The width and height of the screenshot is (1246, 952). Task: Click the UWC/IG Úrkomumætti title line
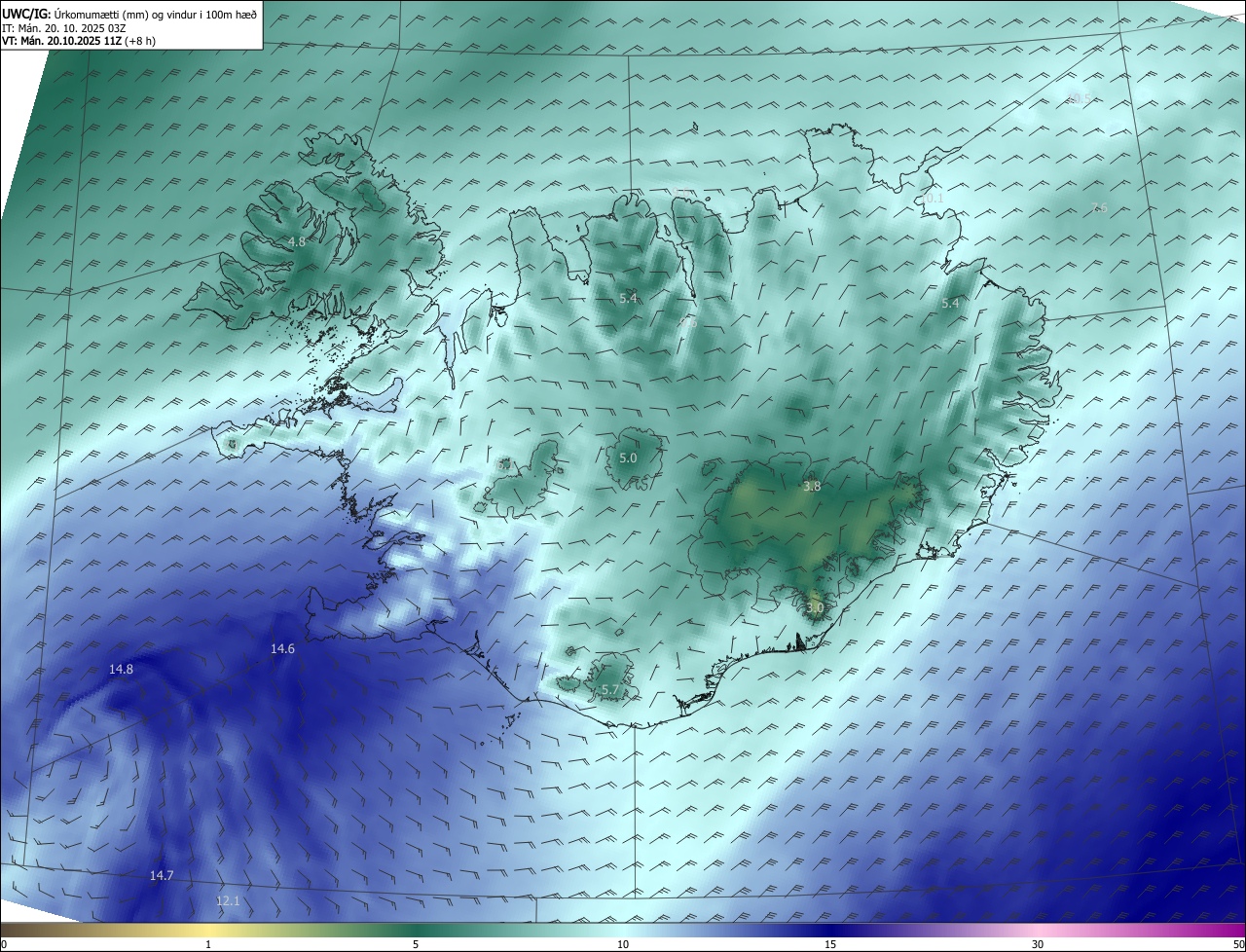coord(129,16)
